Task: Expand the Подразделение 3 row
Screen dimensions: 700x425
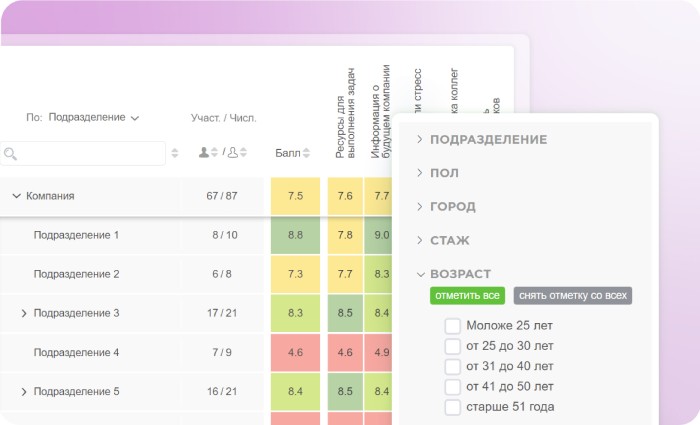Action: 24,313
